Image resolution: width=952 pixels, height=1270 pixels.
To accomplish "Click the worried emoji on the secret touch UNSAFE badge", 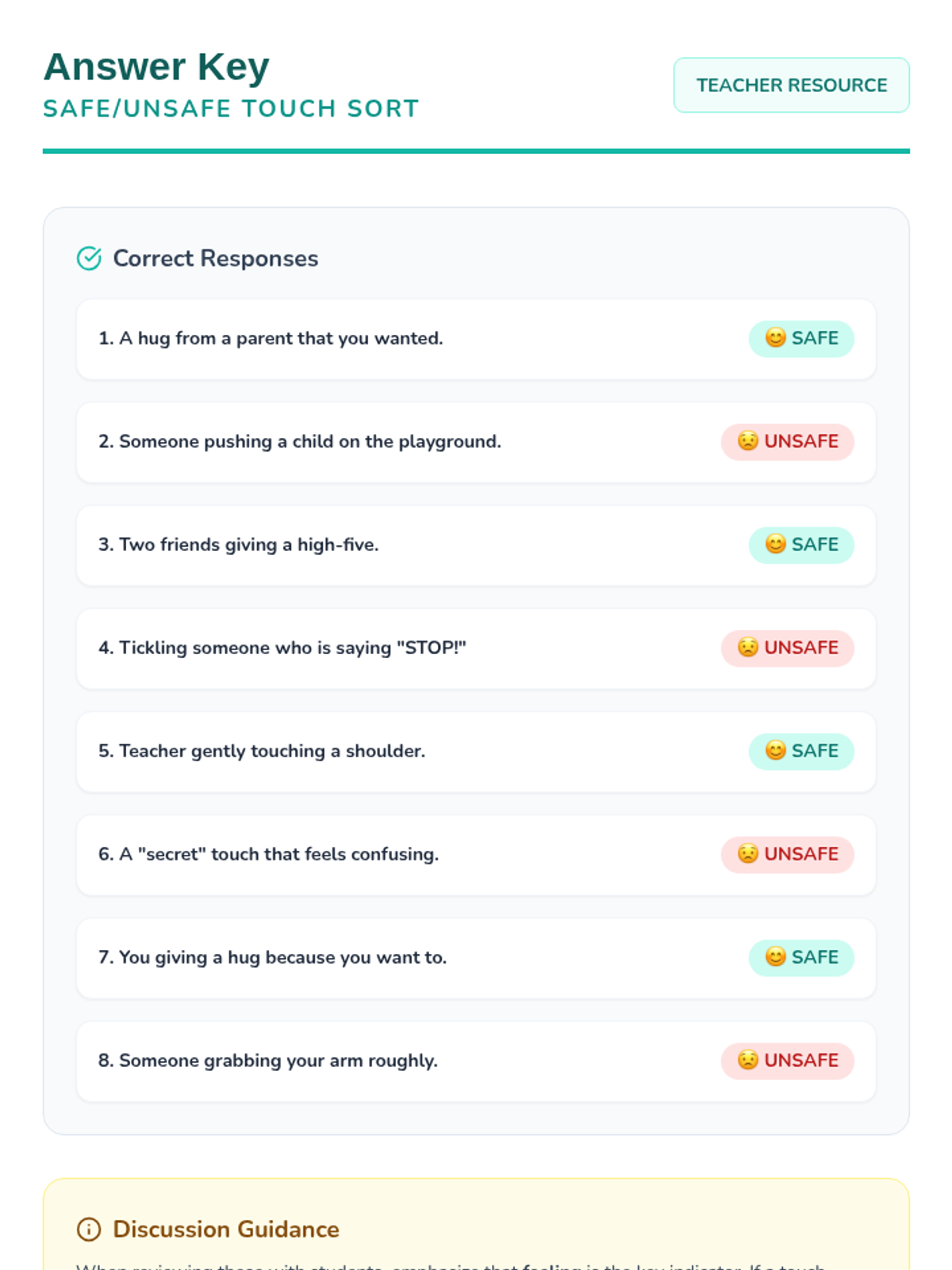I will [x=747, y=854].
